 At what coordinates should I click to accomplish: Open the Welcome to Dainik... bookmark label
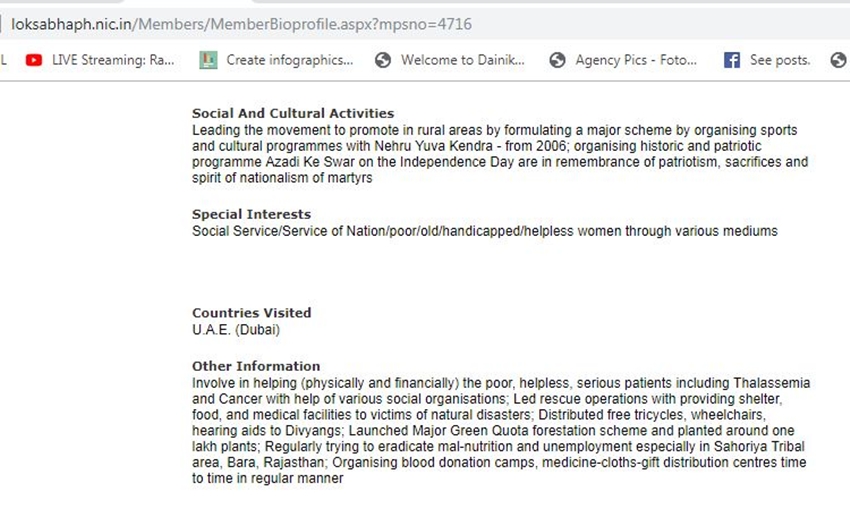pos(462,60)
